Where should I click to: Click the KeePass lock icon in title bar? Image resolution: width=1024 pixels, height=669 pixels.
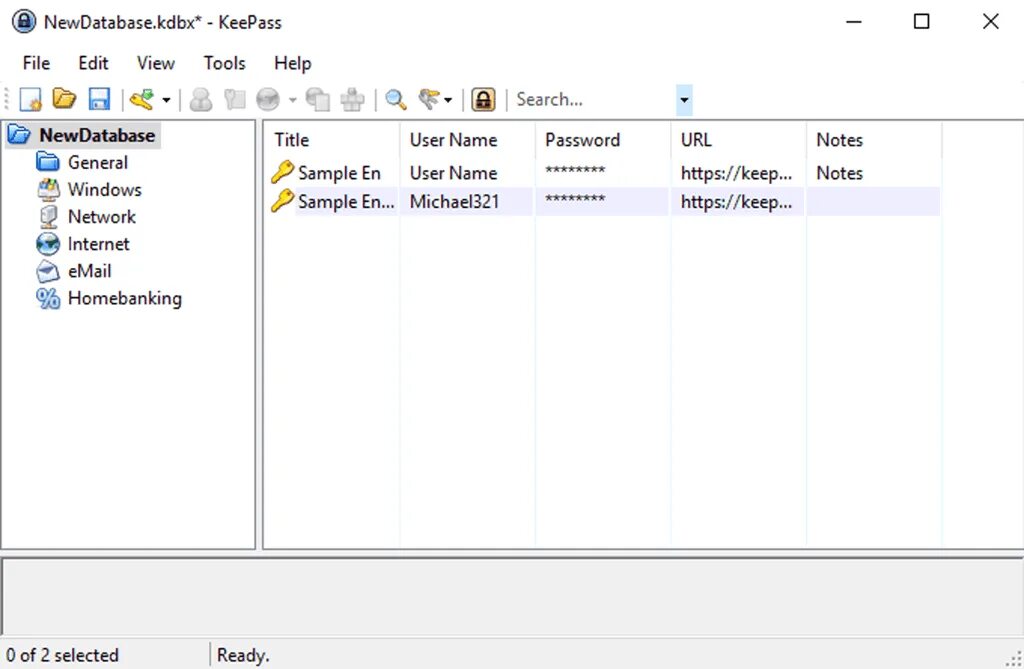(x=24, y=22)
